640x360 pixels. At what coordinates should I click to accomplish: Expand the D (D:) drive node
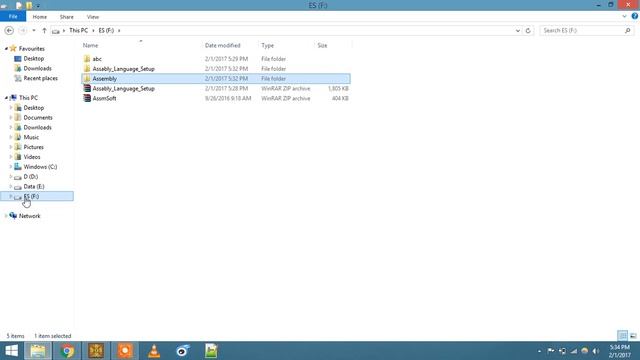point(11,177)
